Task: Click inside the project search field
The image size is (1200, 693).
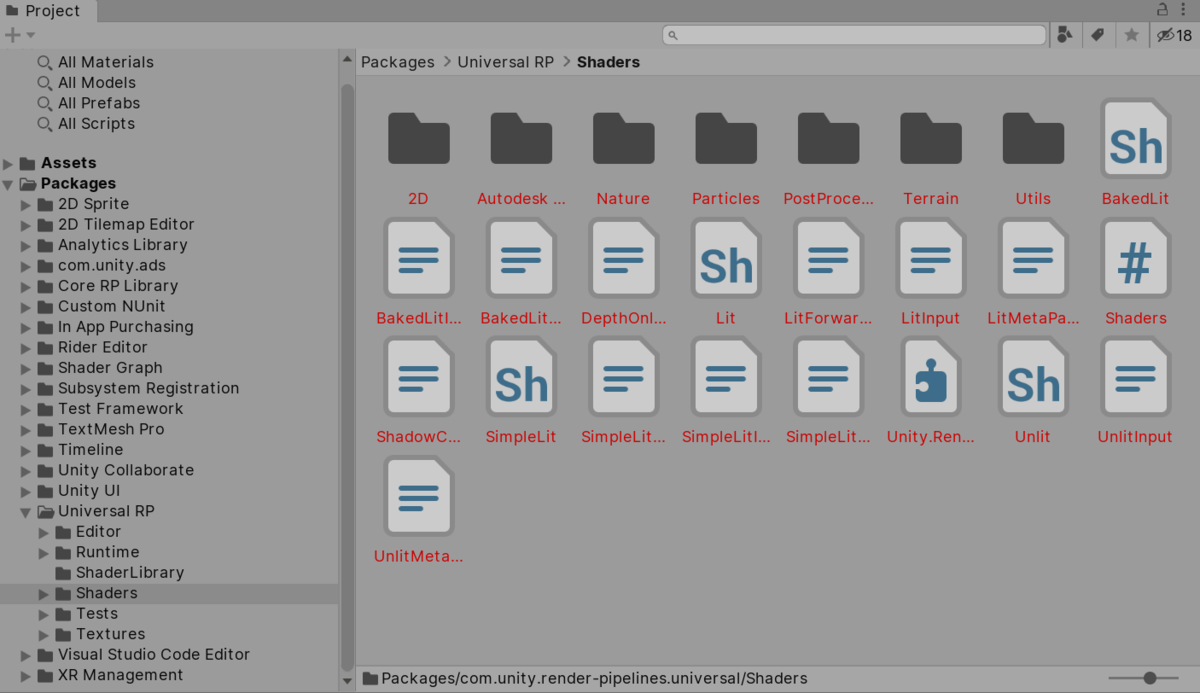Action: pos(855,35)
